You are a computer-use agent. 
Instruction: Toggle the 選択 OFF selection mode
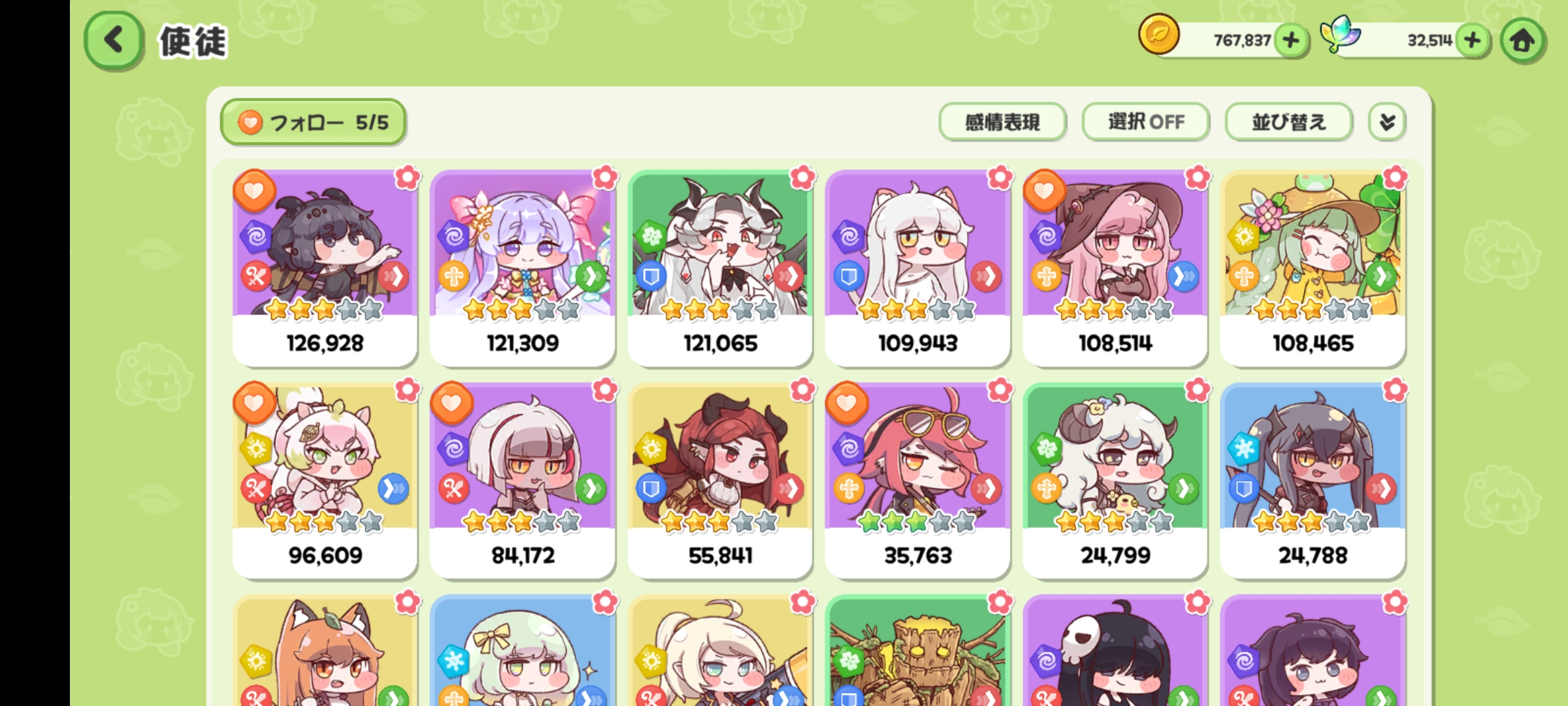point(1146,122)
